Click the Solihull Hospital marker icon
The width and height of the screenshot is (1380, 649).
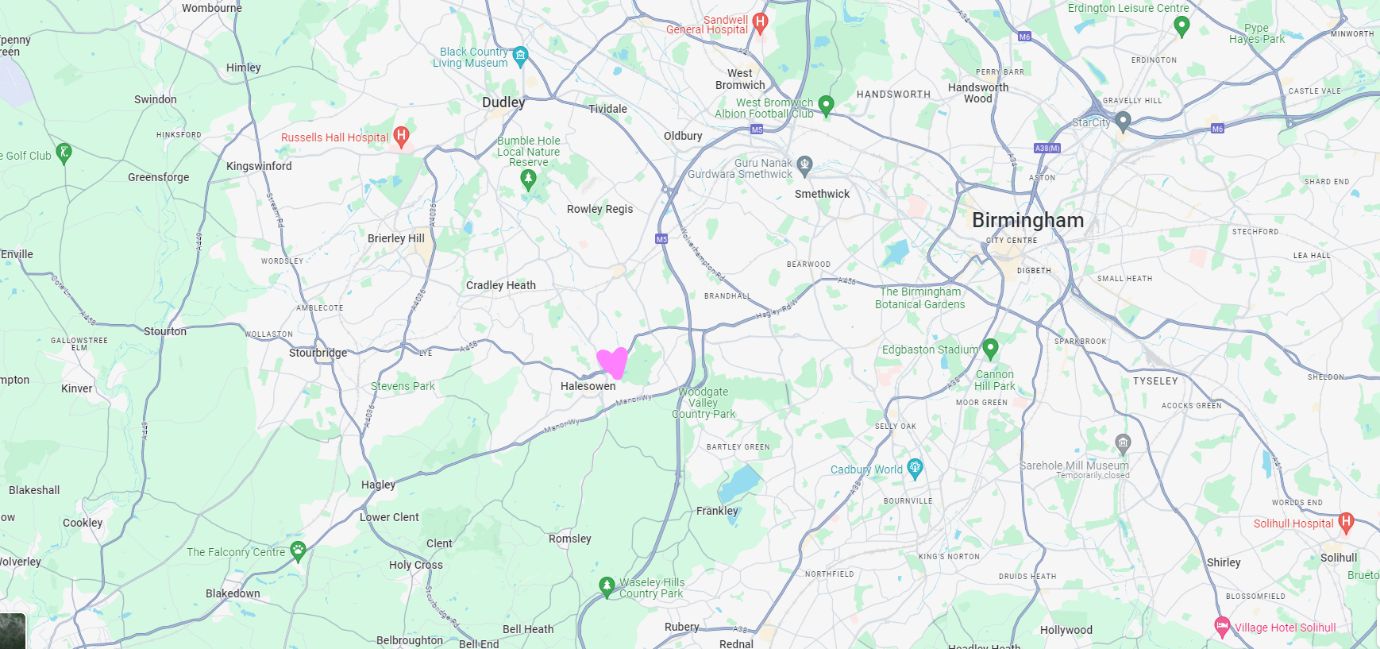(x=1346, y=522)
